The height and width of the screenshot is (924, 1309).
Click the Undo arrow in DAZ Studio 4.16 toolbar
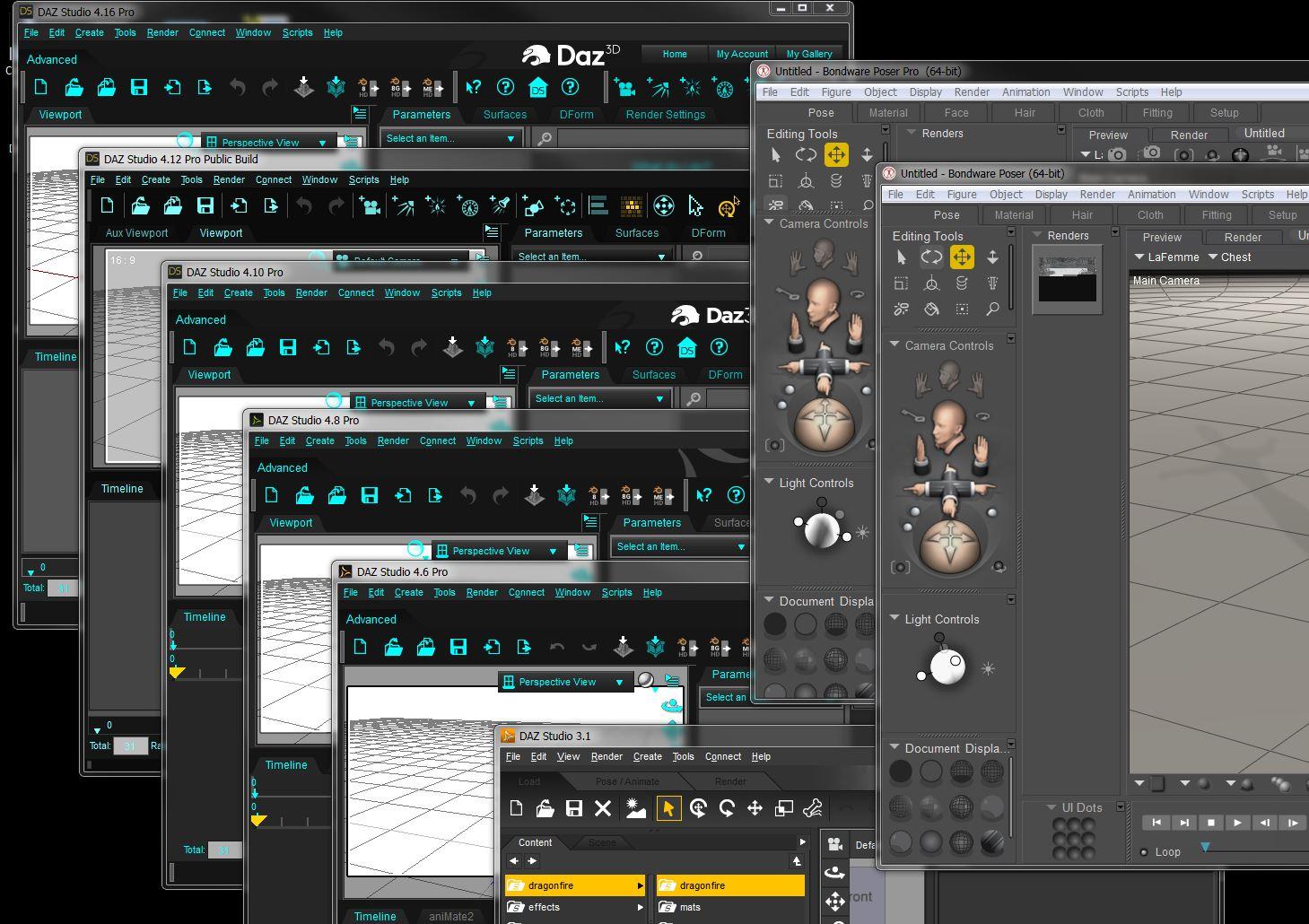[x=238, y=87]
